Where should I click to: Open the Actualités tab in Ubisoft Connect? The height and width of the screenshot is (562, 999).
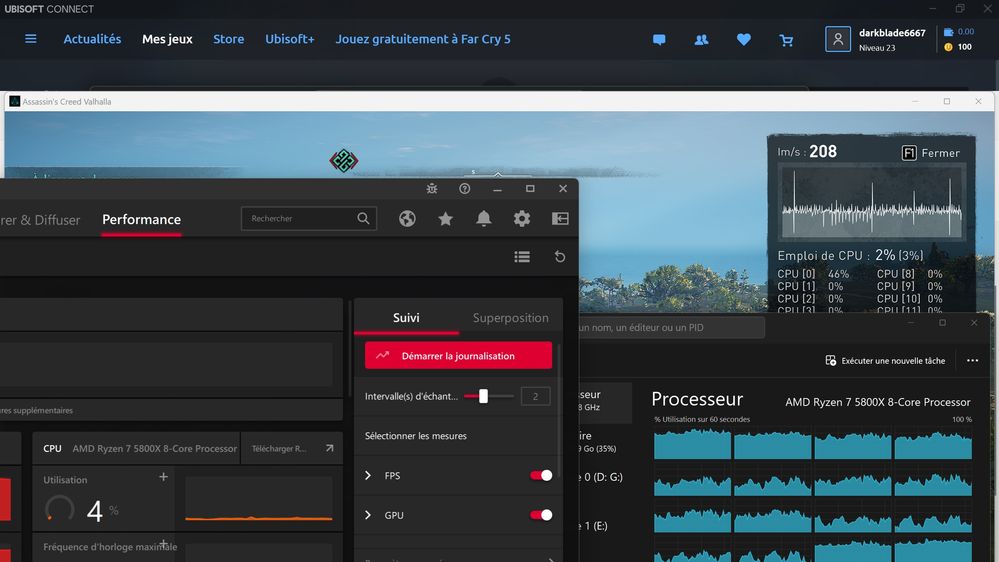[92, 39]
